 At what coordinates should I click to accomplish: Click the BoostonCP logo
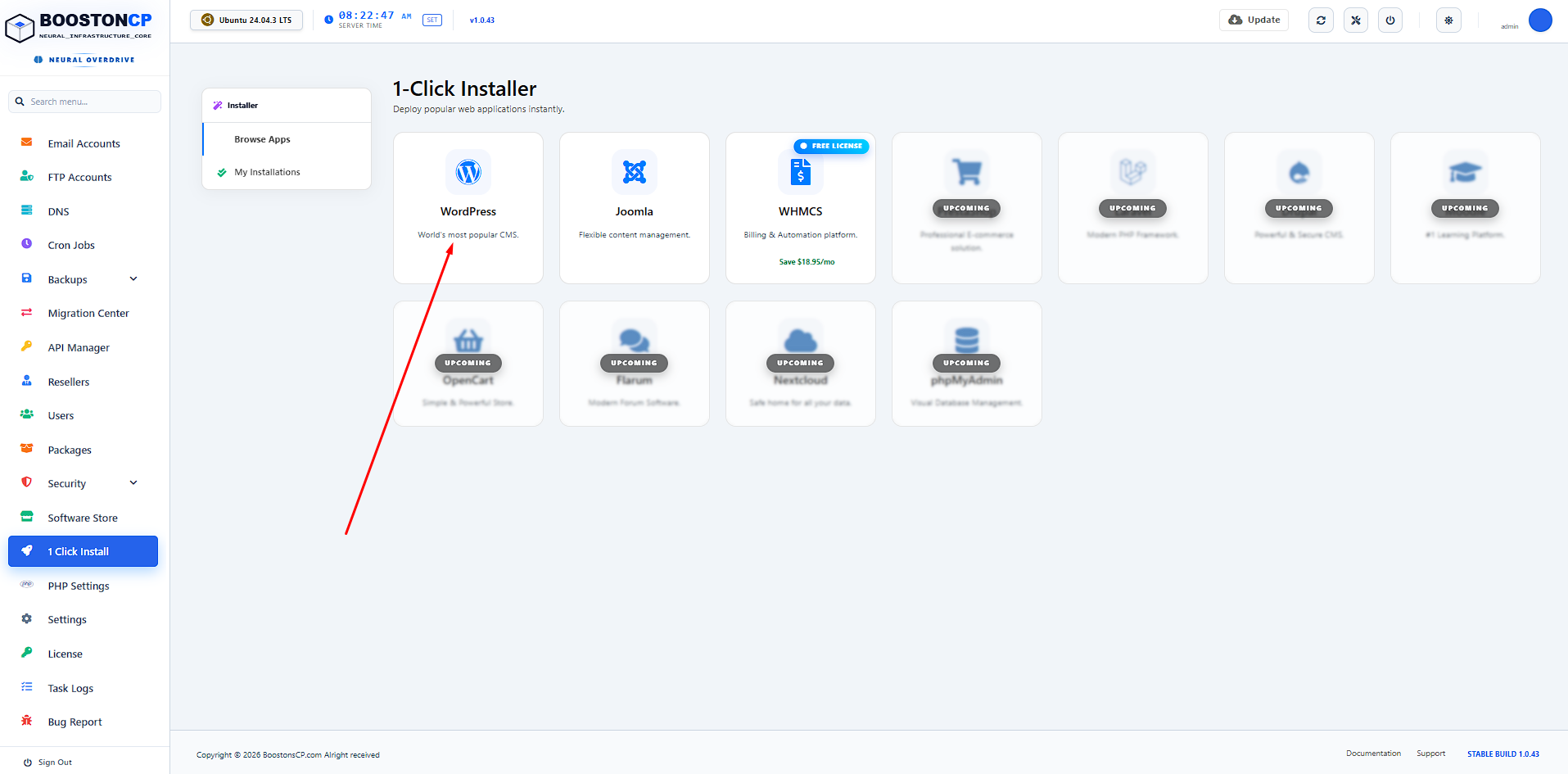click(x=79, y=26)
